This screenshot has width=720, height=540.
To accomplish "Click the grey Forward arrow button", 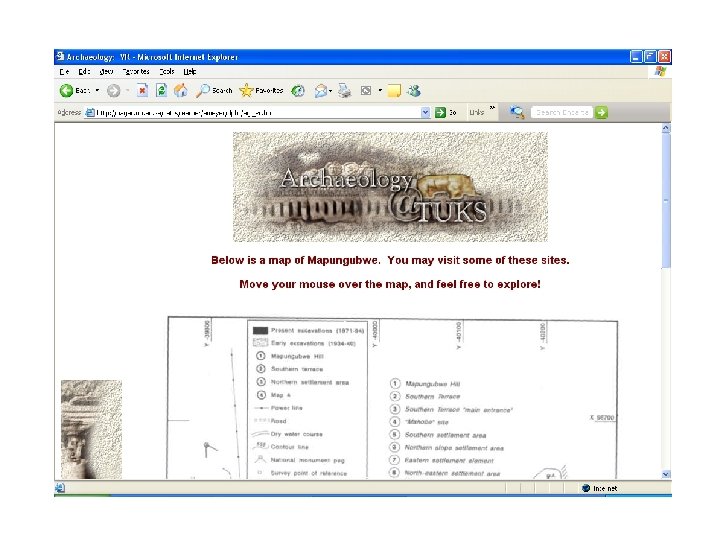I will pos(113,91).
